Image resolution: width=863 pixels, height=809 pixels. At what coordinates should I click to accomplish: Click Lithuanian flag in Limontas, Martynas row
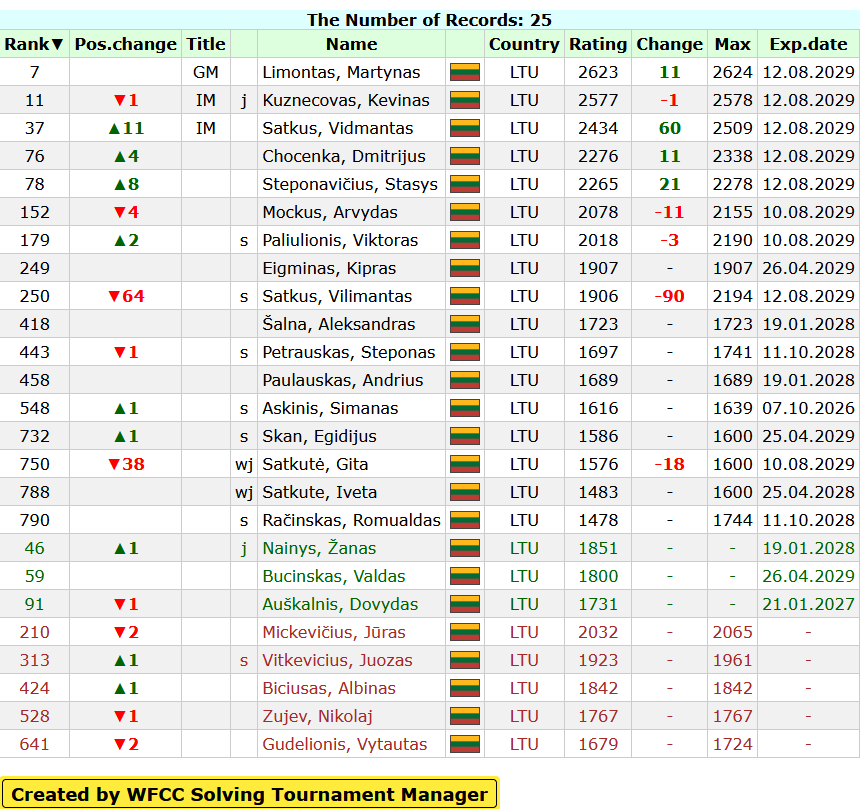point(465,72)
